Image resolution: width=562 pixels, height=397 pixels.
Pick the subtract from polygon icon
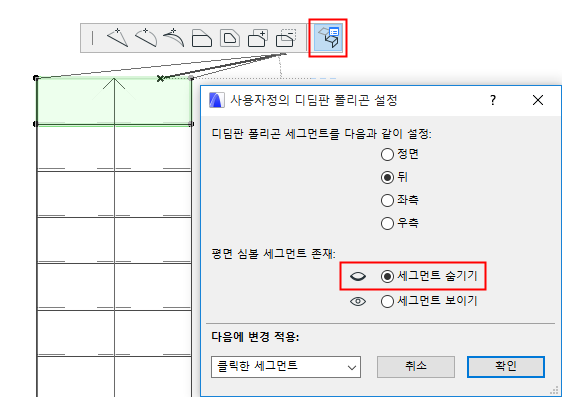coord(286,38)
